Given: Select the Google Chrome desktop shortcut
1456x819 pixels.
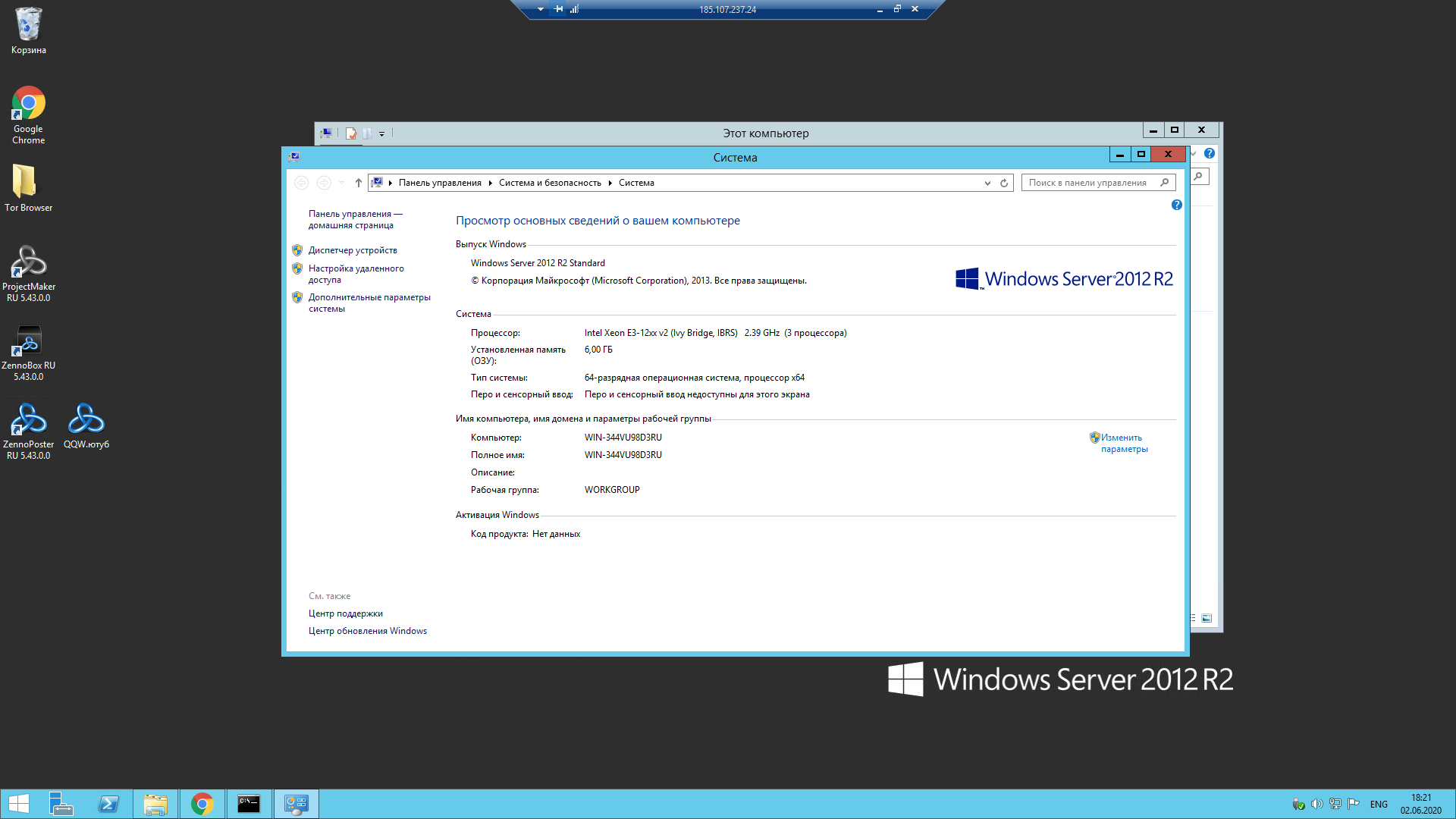Looking at the screenshot, I should (28, 115).
